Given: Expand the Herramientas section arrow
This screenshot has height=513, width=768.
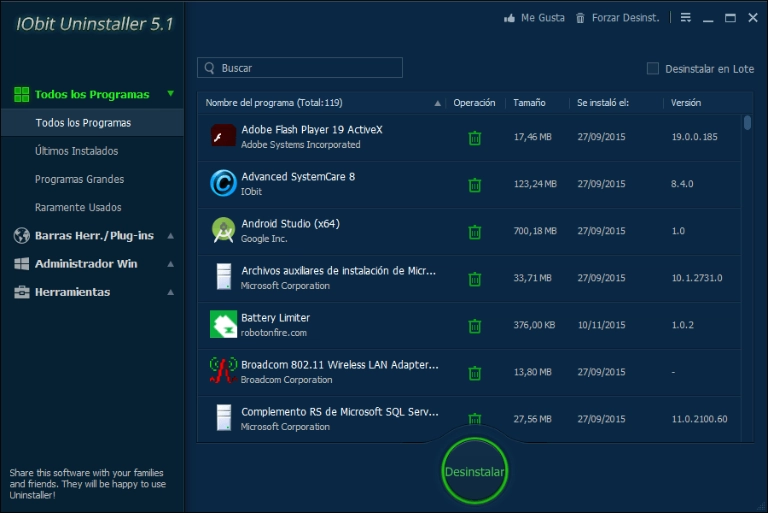Looking at the screenshot, I should 170,293.
